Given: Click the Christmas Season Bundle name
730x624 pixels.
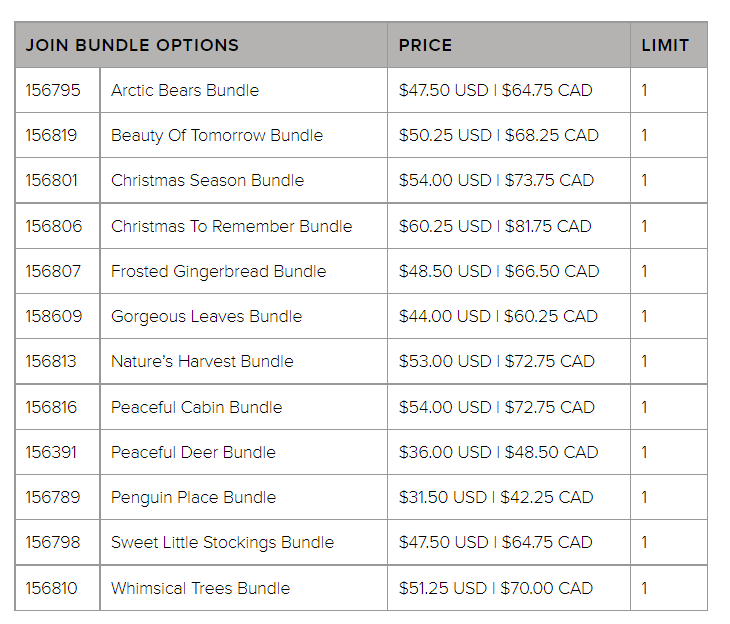Looking at the screenshot, I should tap(207, 180).
